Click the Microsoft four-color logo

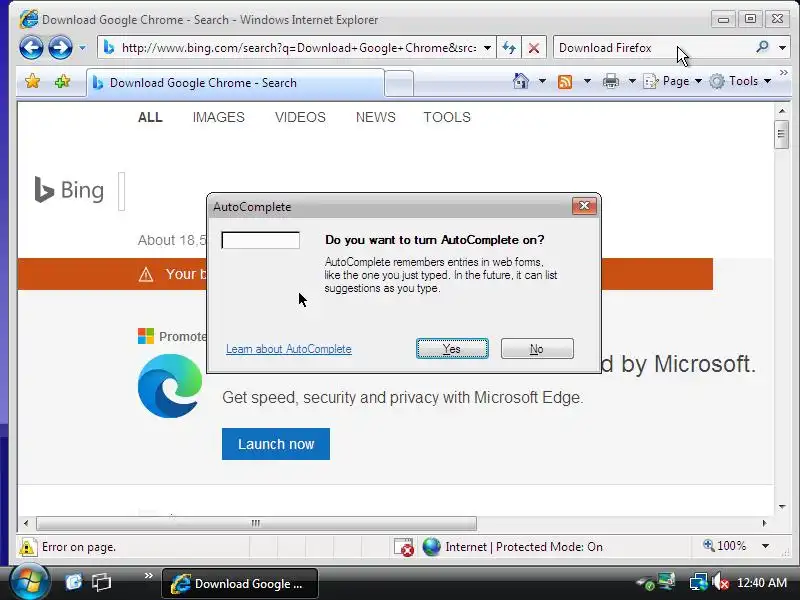pos(146,336)
